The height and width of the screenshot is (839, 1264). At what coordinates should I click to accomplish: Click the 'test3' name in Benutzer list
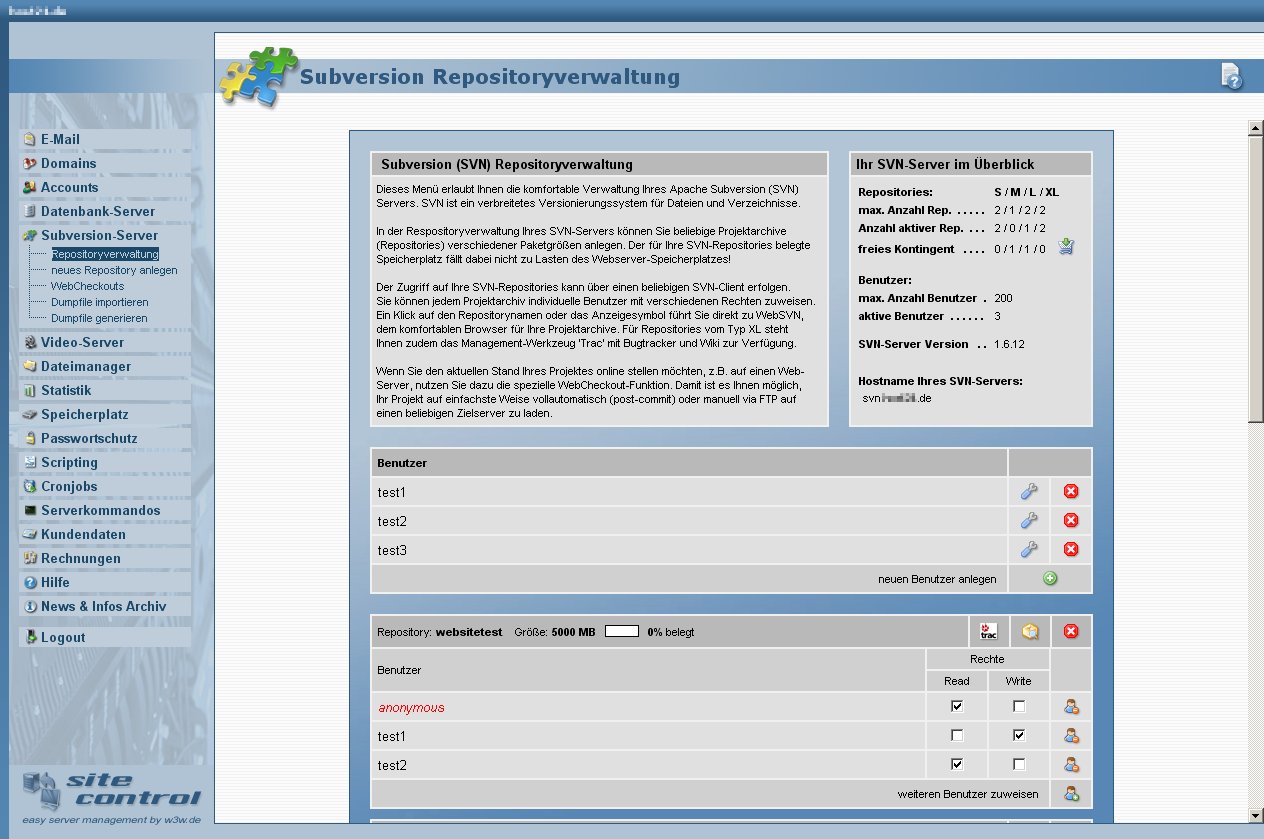point(392,550)
